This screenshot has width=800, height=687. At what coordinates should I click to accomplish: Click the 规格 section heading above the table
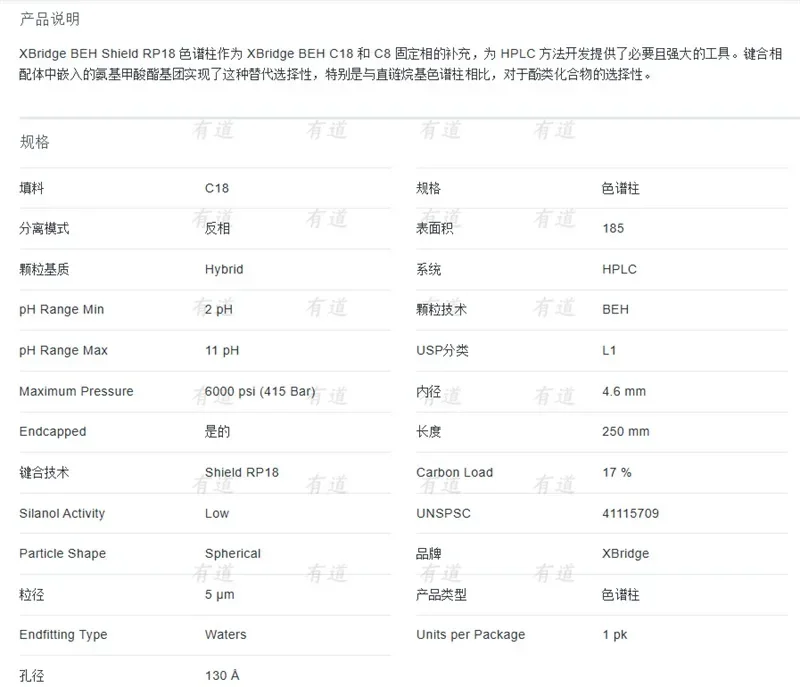point(34,141)
